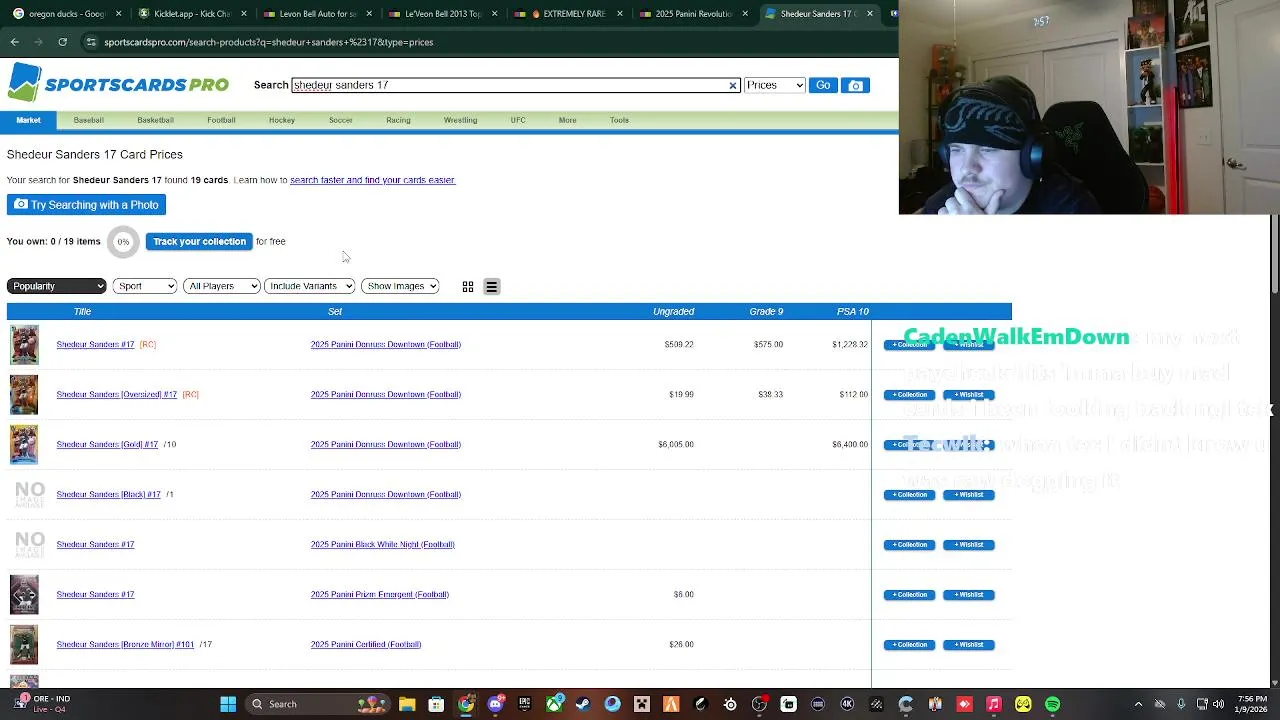Viewport: 1280px width, 720px height.
Task: Open the Racing menu
Action: [398, 120]
